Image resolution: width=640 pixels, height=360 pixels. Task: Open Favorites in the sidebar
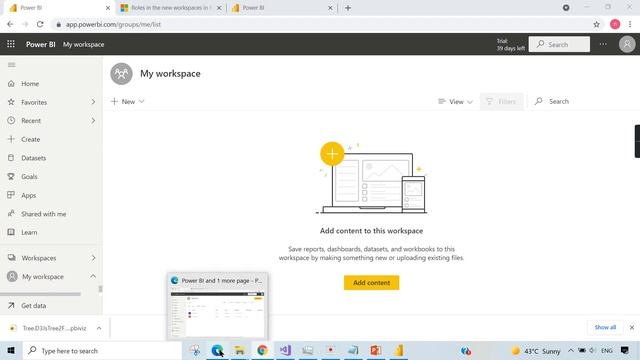(34, 102)
